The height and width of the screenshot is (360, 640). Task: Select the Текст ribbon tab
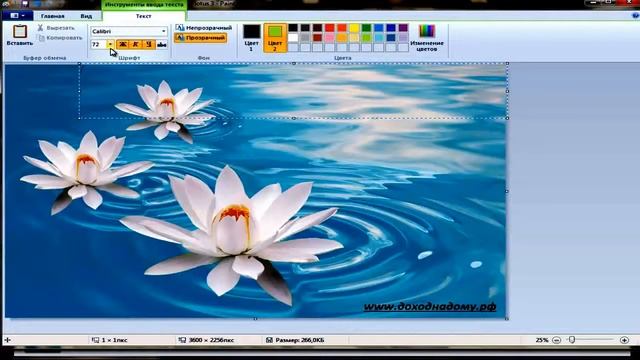pyautogui.click(x=143, y=16)
